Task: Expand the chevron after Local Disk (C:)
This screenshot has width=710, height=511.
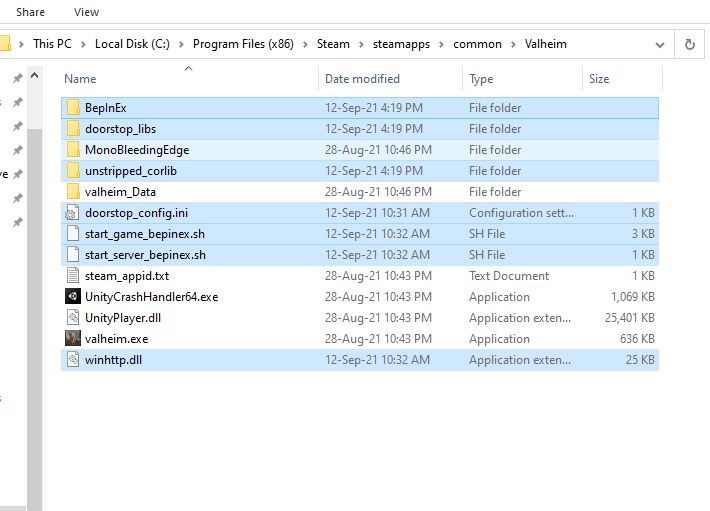Action: pos(181,44)
